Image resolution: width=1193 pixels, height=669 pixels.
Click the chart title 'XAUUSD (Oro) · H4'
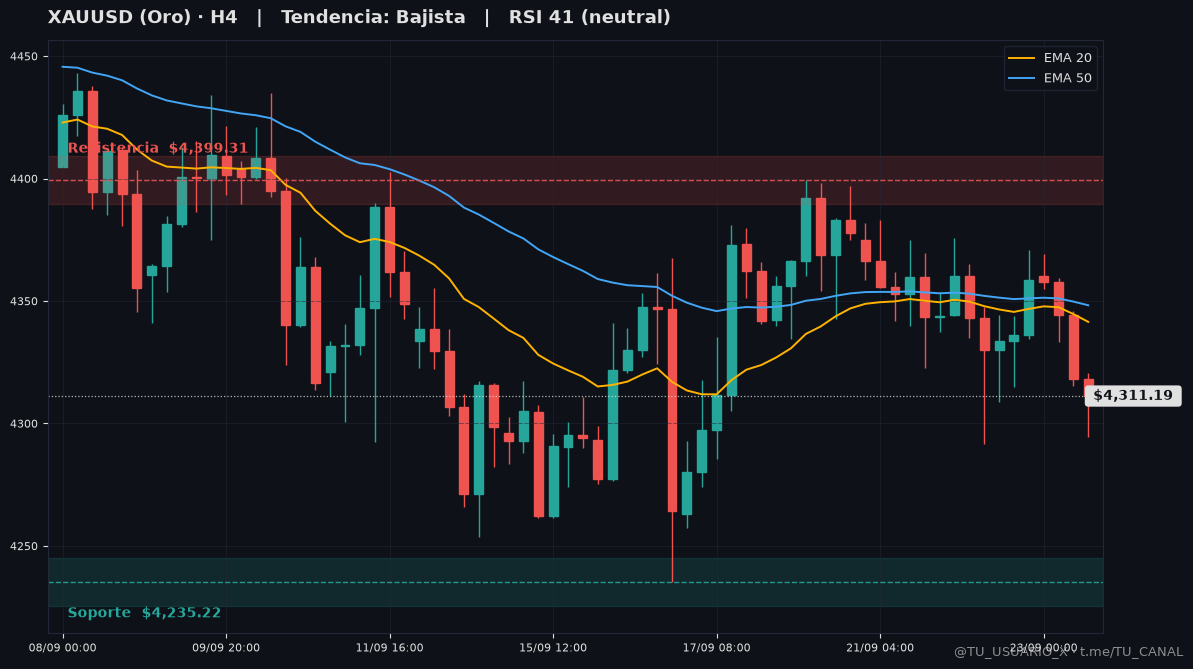click(142, 17)
